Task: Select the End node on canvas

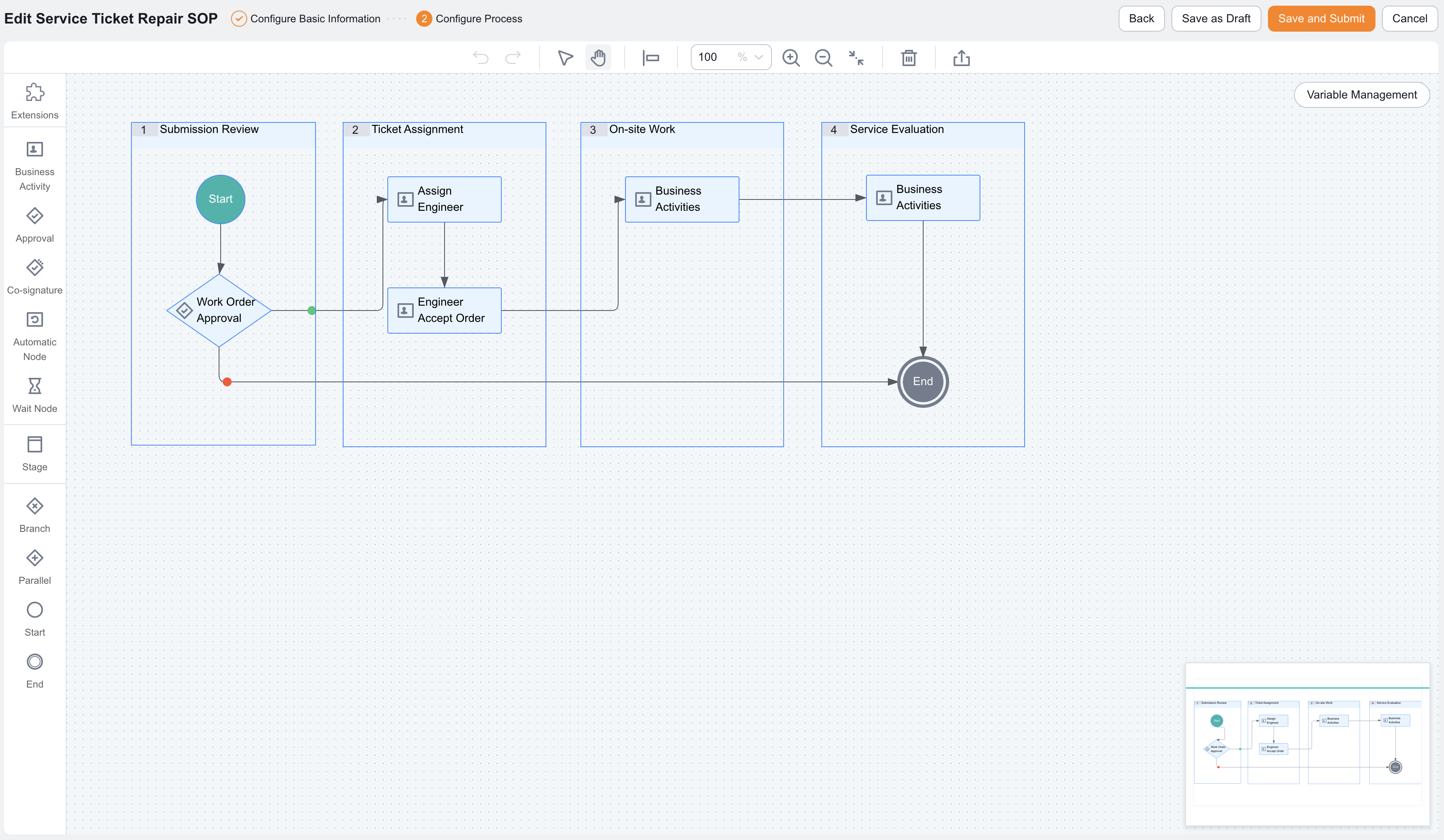Action: pyautogui.click(x=923, y=381)
